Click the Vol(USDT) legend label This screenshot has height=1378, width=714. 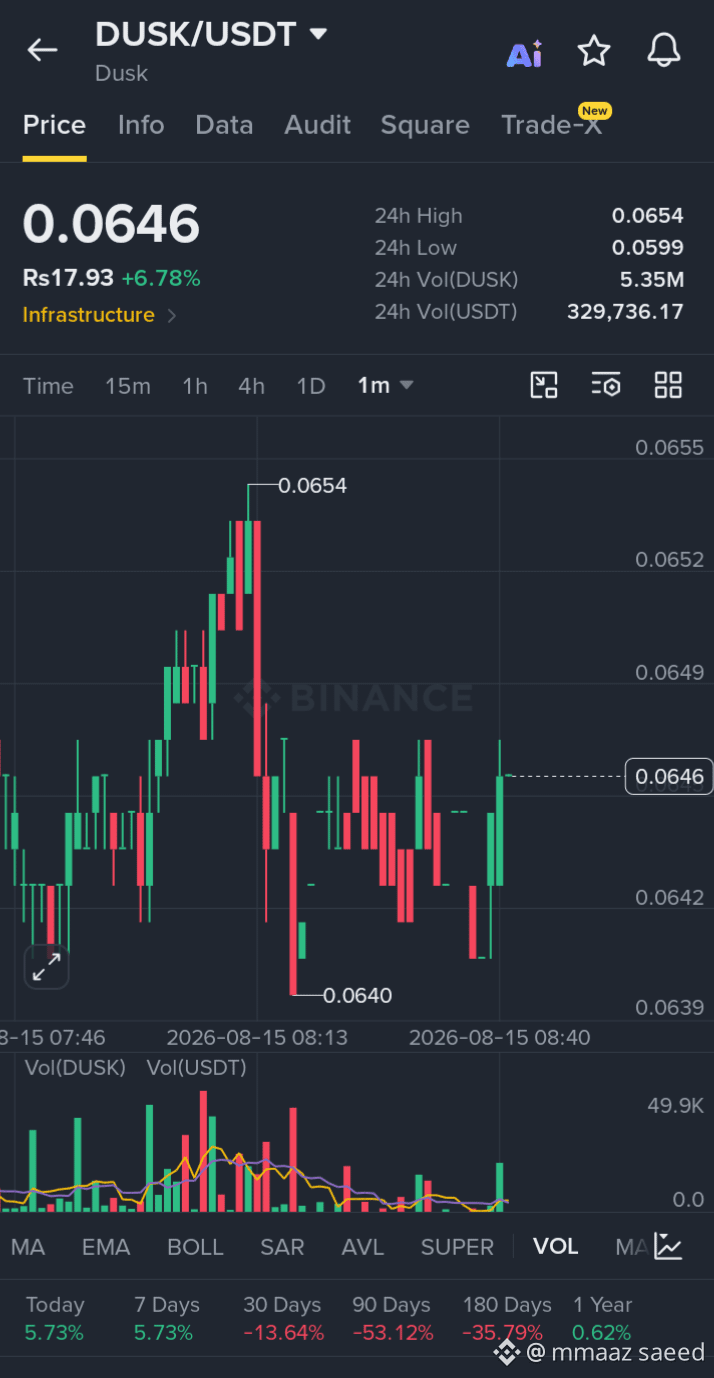pos(196,1067)
